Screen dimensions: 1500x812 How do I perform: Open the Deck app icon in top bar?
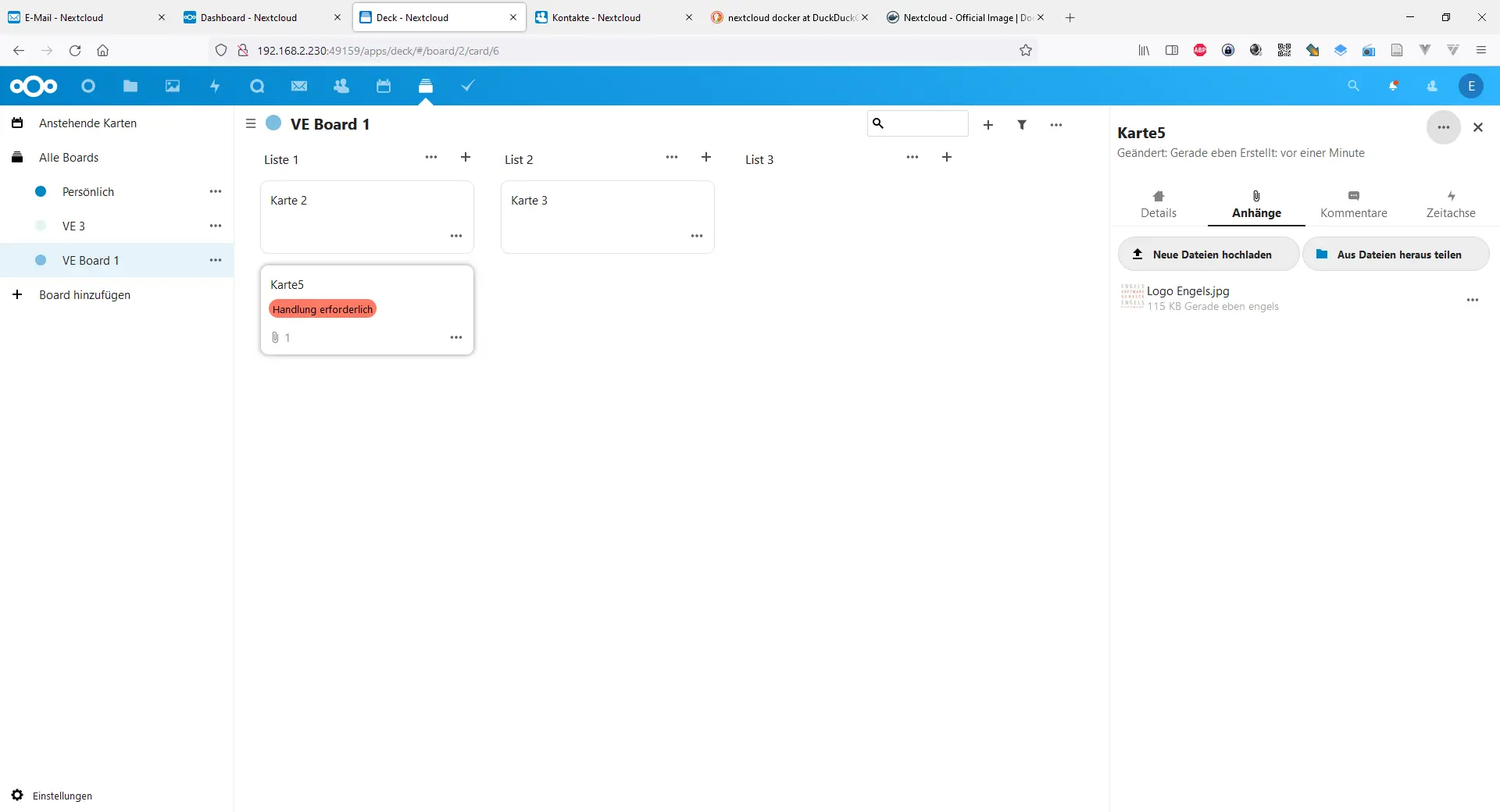tap(425, 86)
